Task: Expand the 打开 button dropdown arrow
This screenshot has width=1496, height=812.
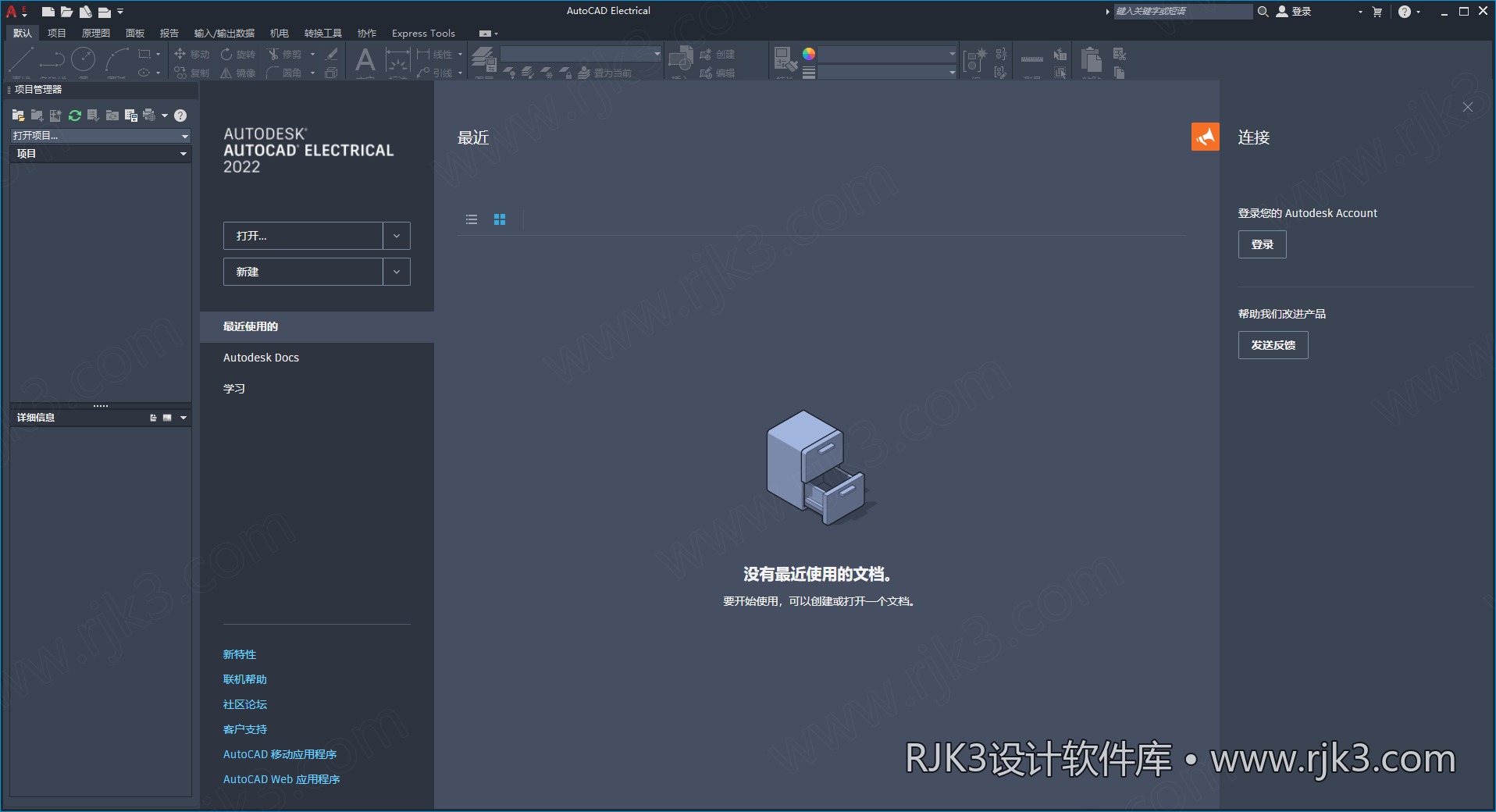Action: pos(397,236)
